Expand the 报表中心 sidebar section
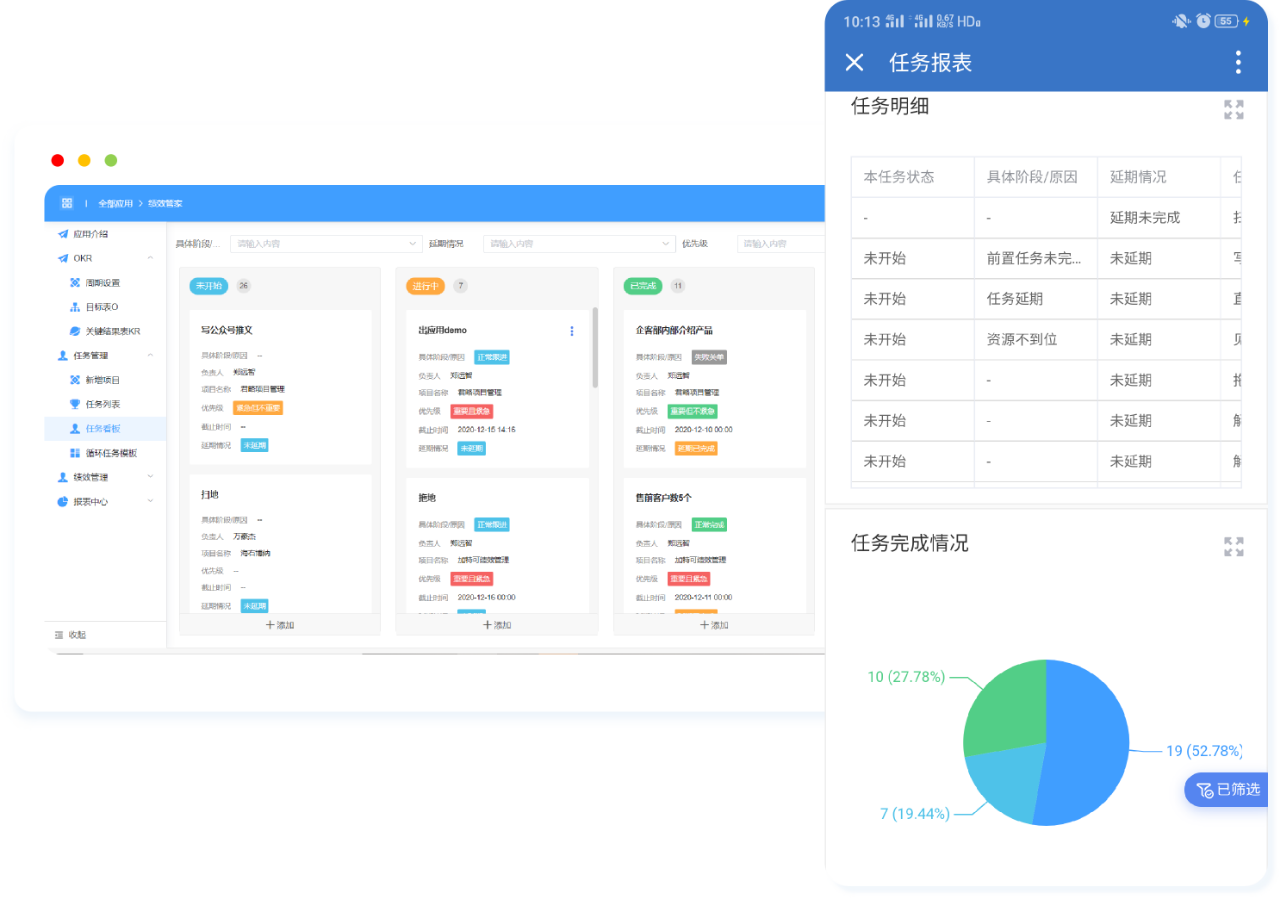Screen dimensions: 1280x898 pyautogui.click(x=150, y=501)
